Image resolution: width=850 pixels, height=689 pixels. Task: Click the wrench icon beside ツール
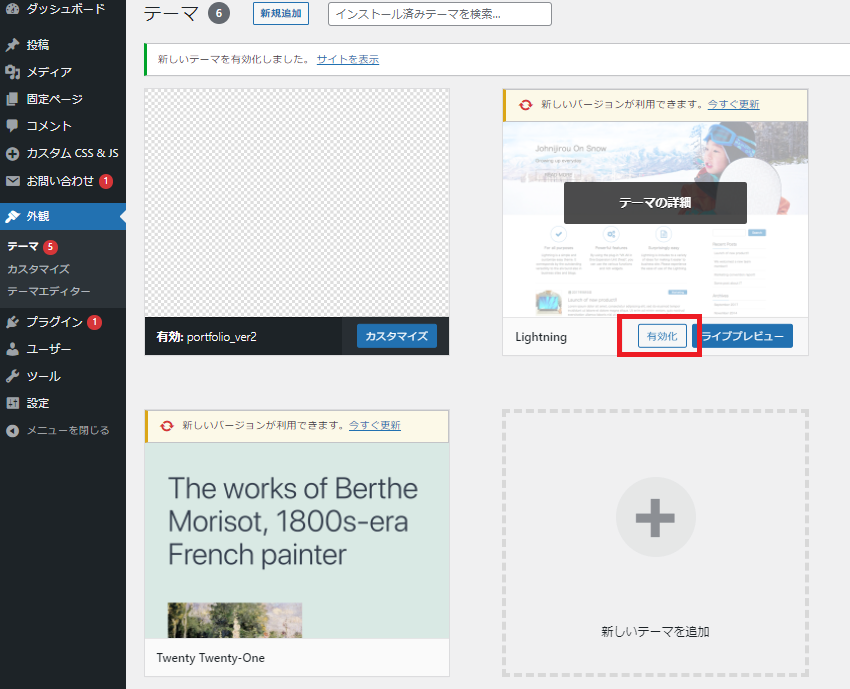tap(12, 376)
